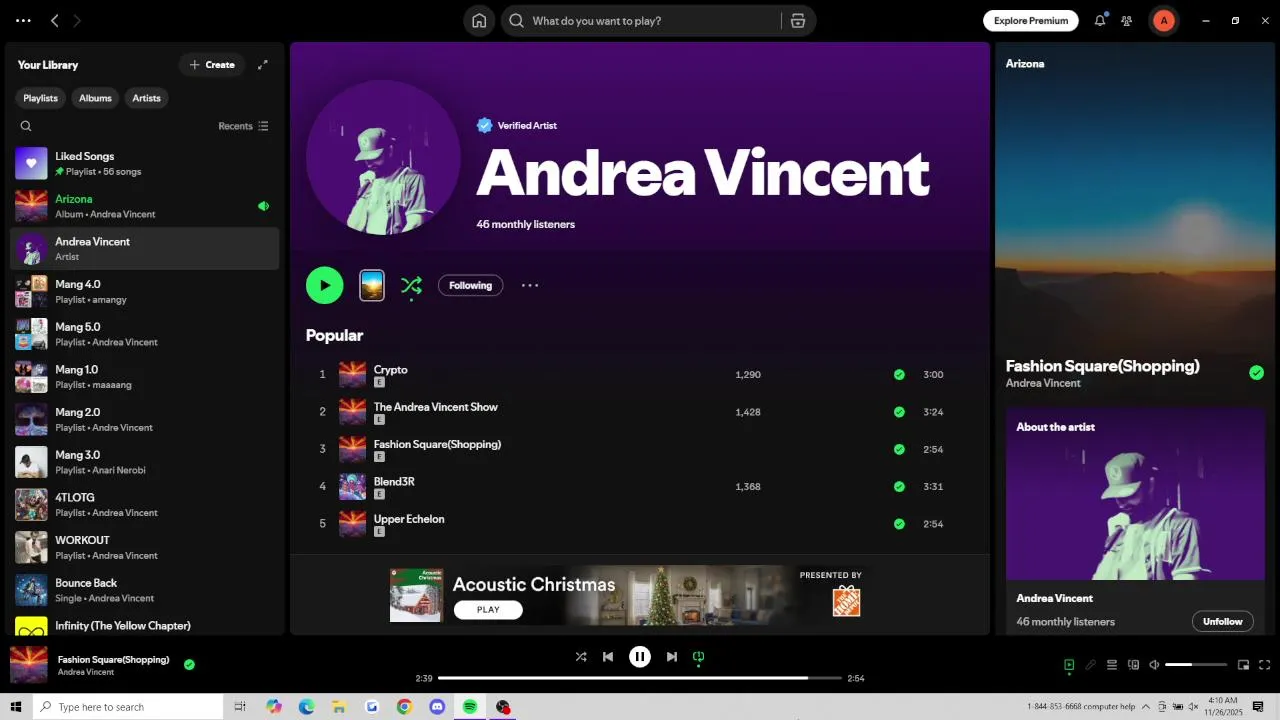Click PLAY on Acoustic Christmas ad

point(488,609)
